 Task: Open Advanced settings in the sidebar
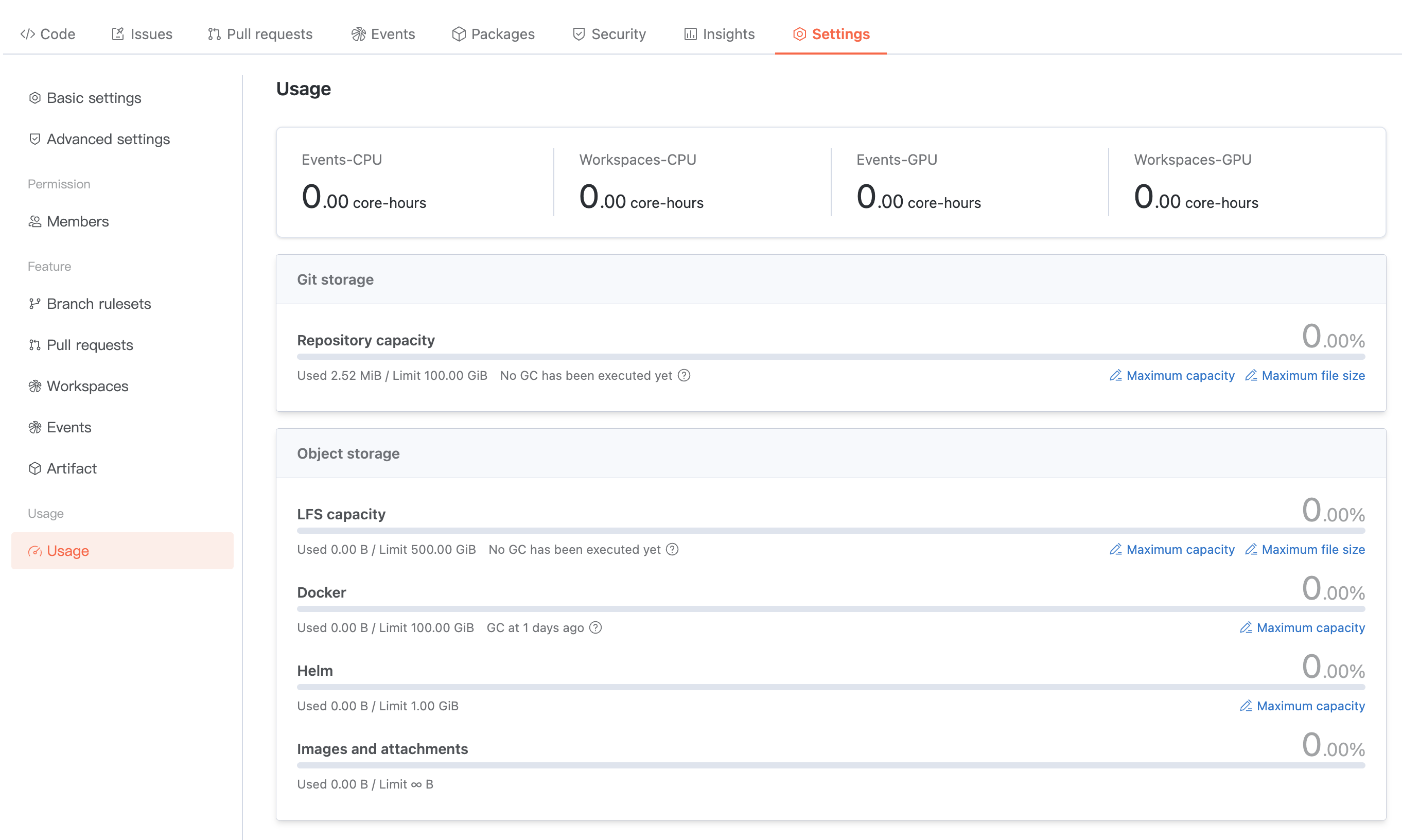coord(108,138)
